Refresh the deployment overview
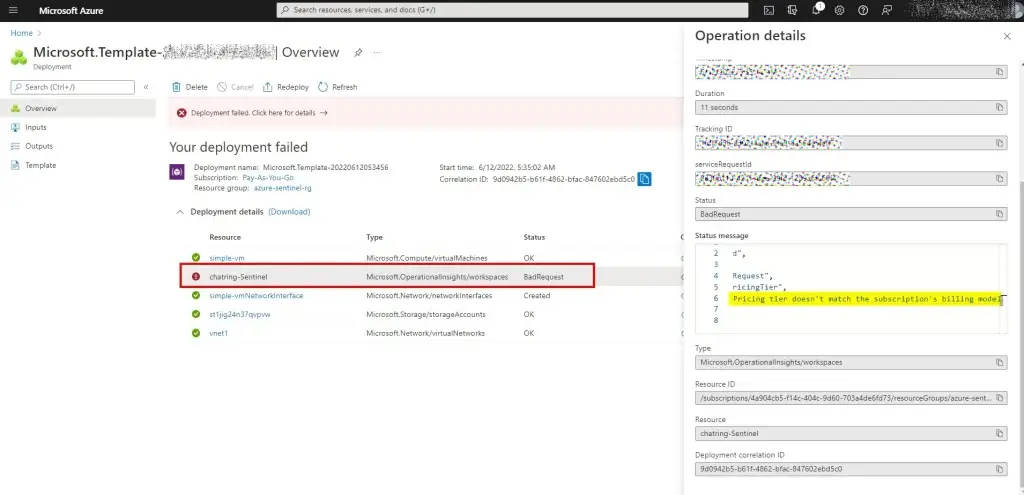Image resolution: width=1024 pixels, height=495 pixels. (x=338, y=87)
